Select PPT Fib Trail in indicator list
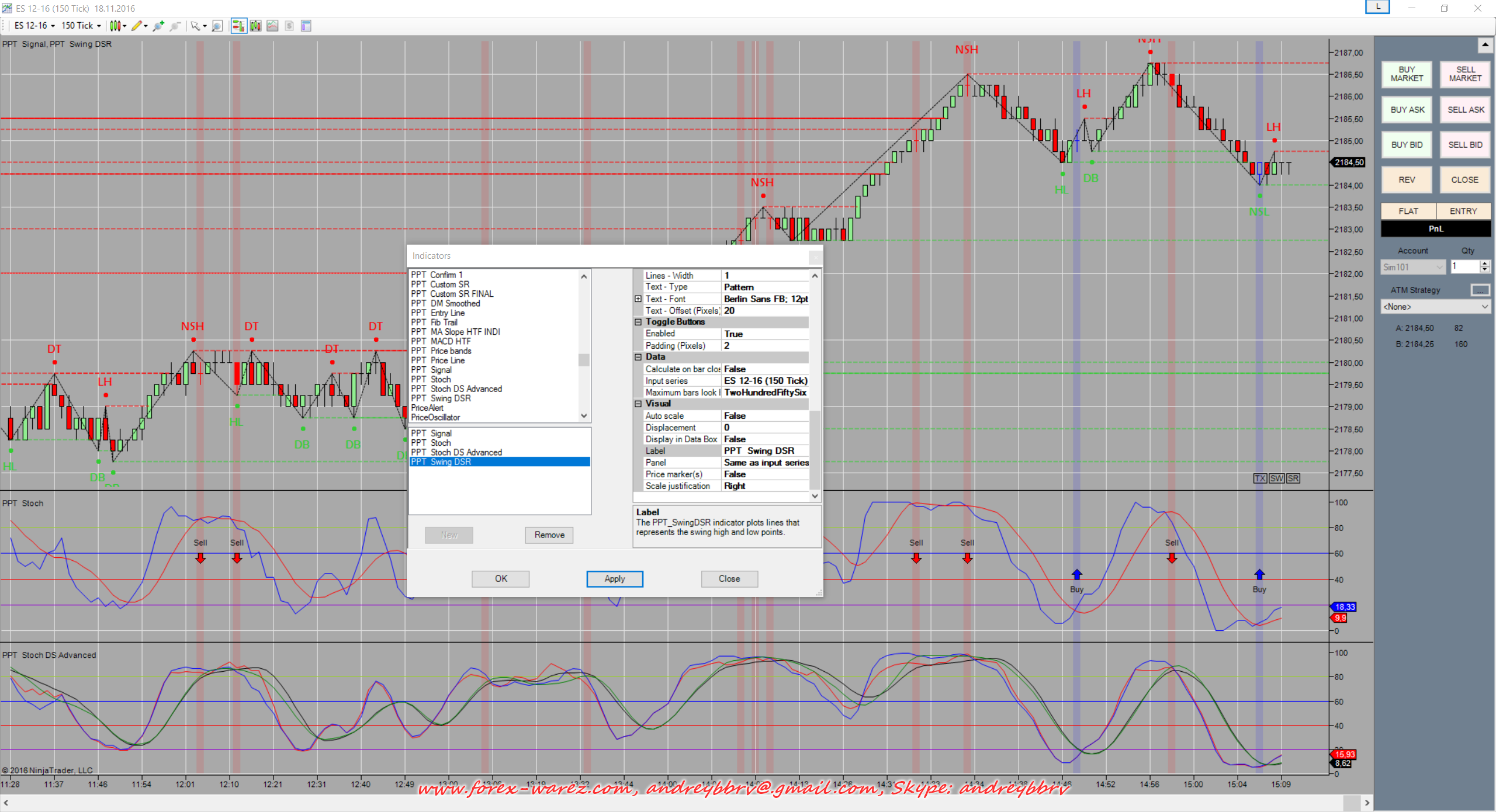1496x812 pixels. pos(444,322)
